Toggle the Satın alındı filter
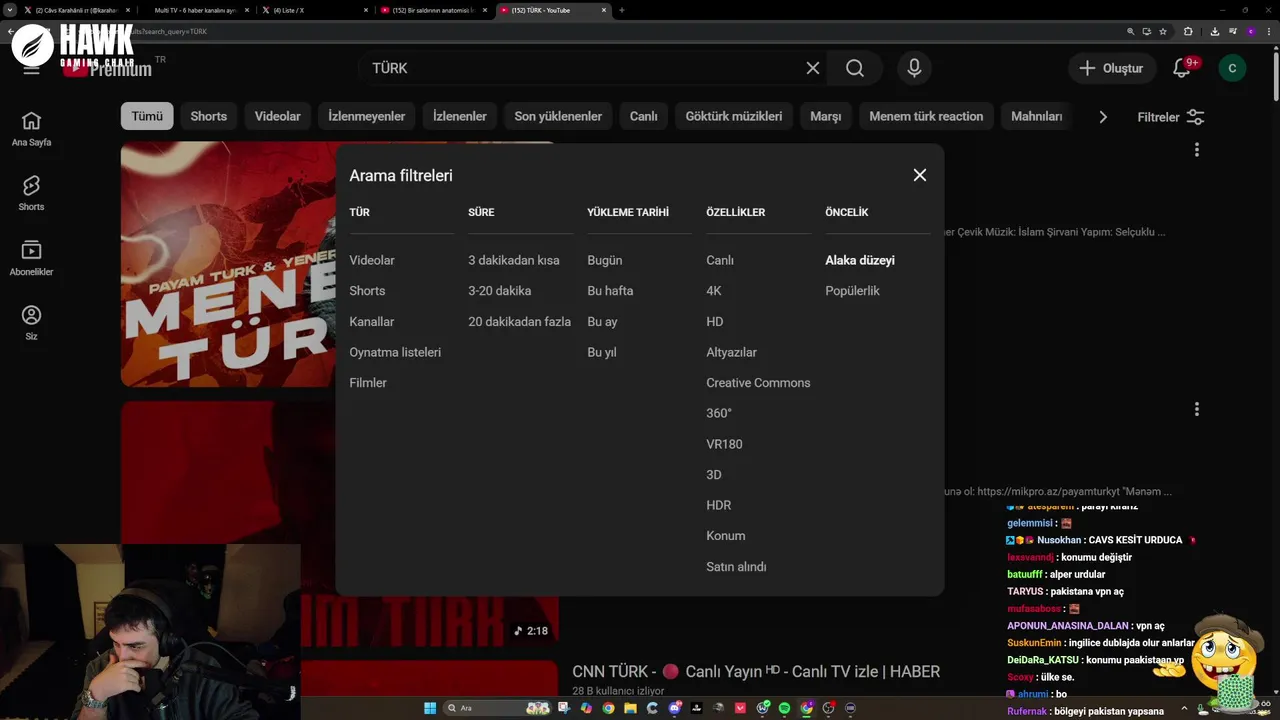This screenshot has height=720, width=1280. [x=736, y=567]
